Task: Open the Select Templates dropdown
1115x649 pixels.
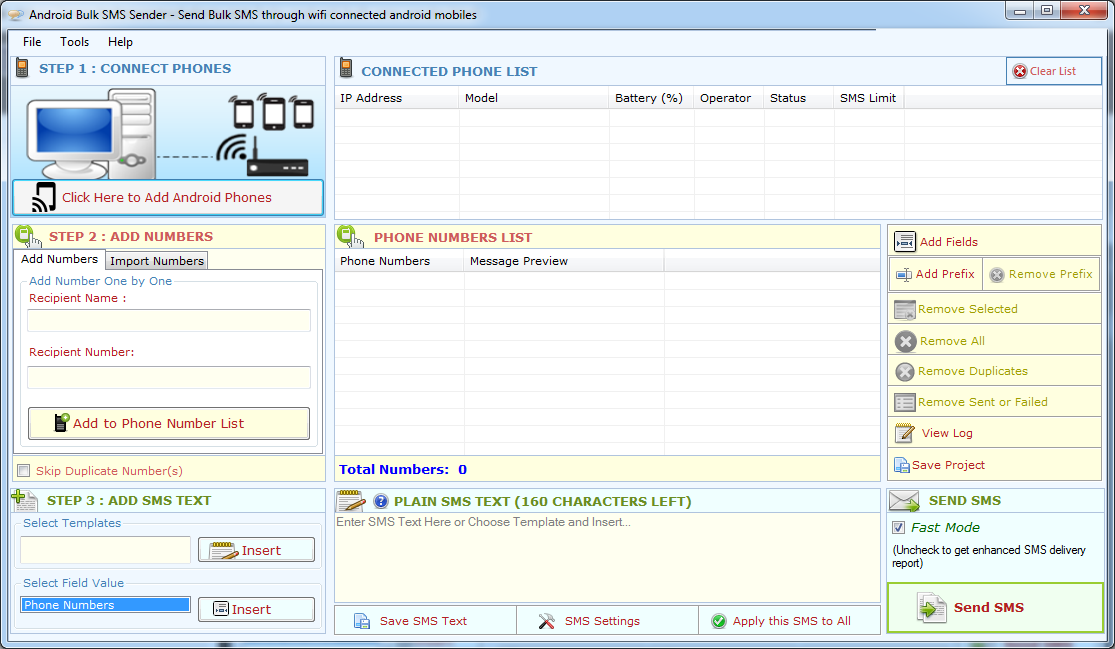Action: [105, 550]
